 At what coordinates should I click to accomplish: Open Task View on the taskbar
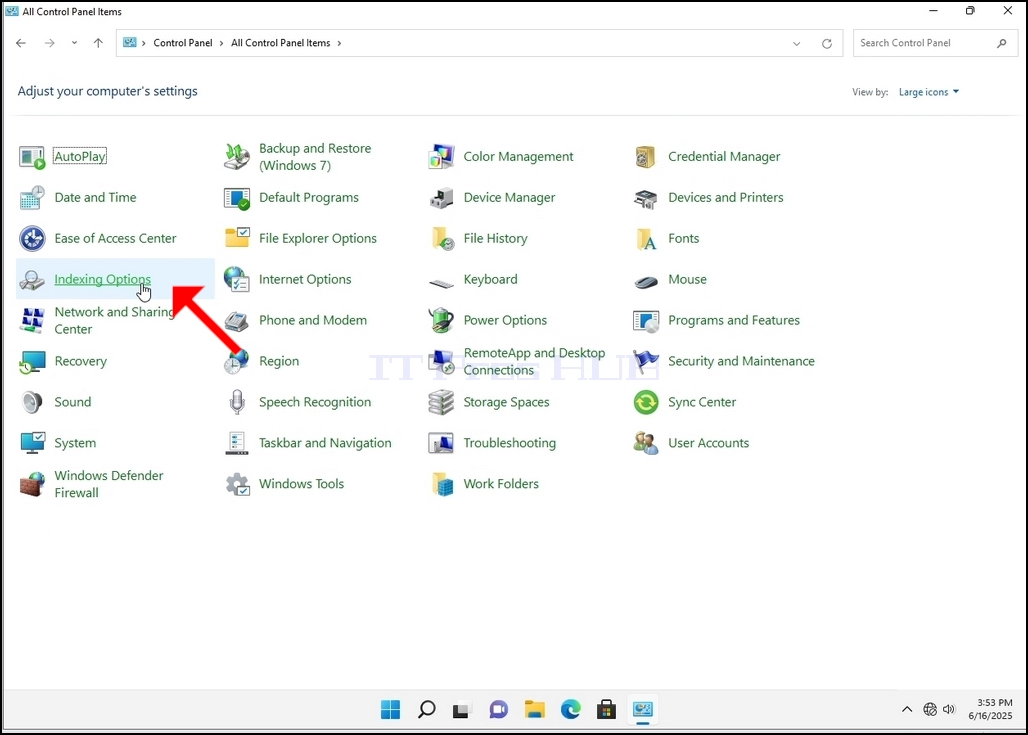click(462, 709)
